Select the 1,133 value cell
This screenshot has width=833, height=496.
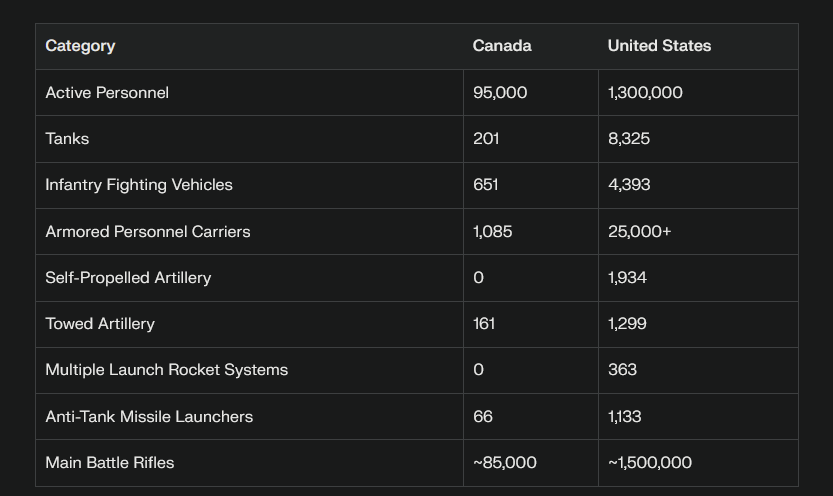[x=624, y=417]
